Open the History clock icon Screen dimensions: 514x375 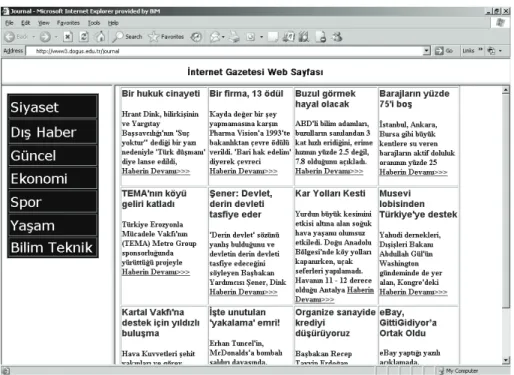click(196, 37)
